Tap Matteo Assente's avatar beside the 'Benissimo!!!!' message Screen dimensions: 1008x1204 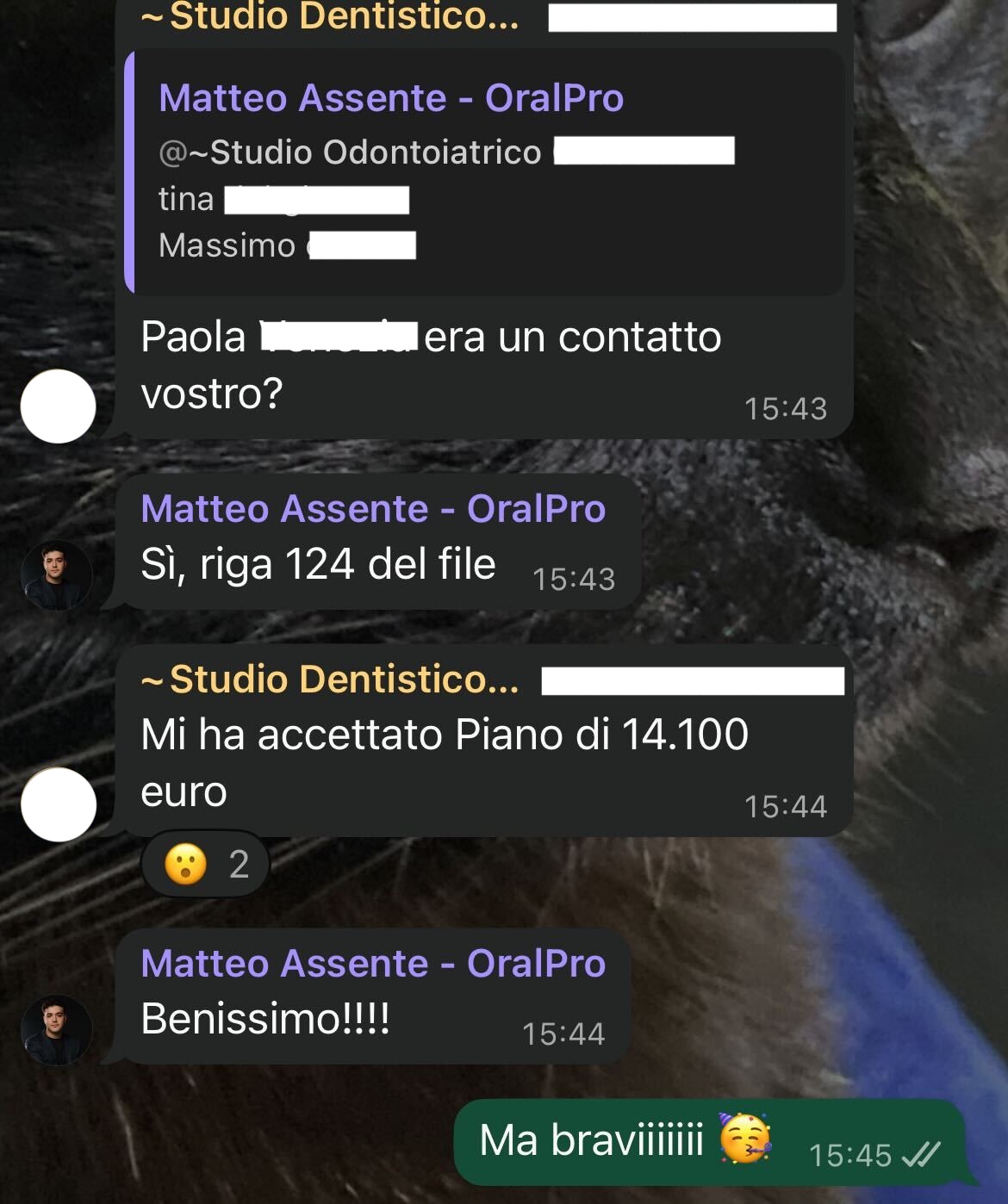(x=57, y=1030)
